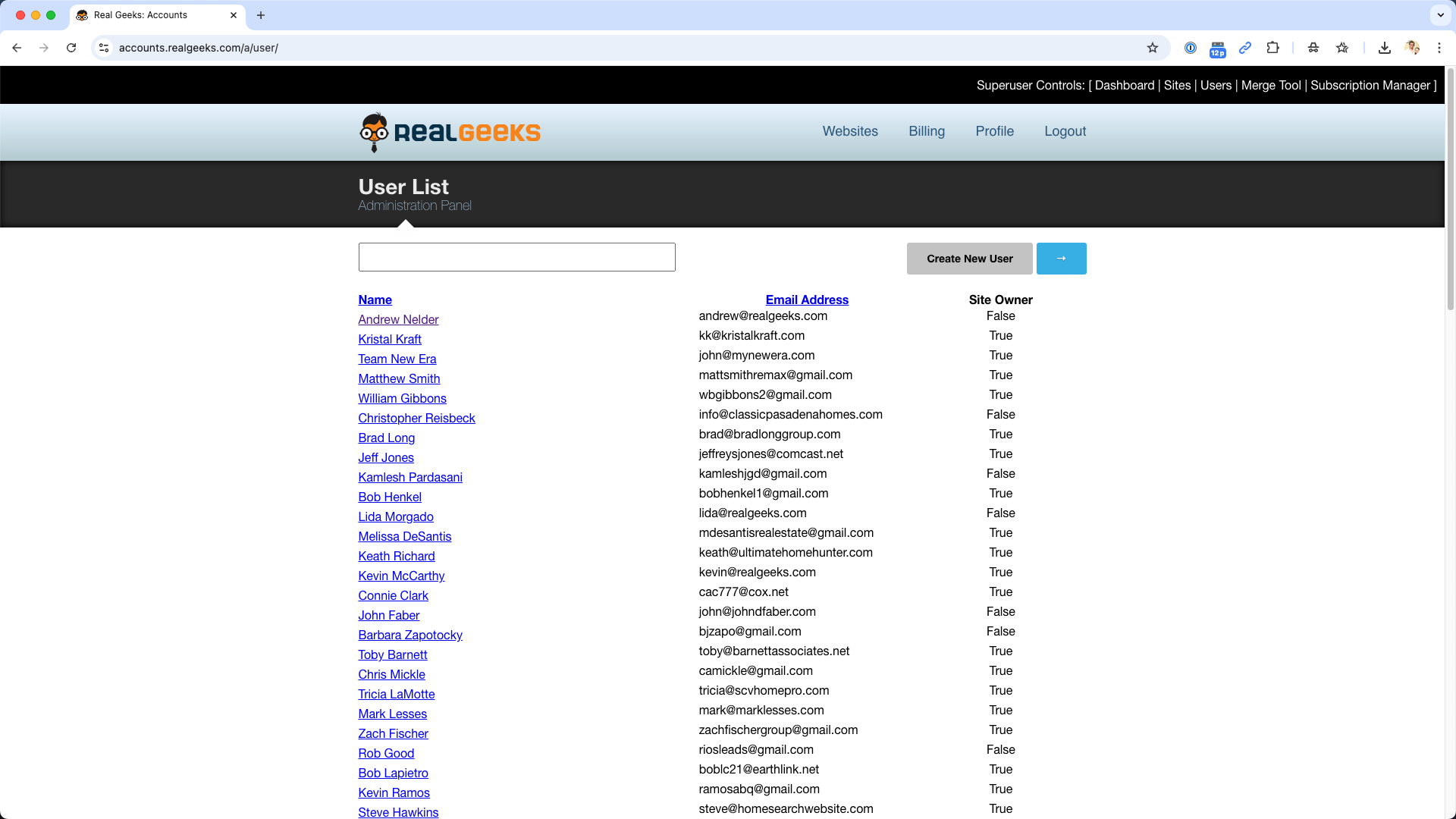Open a new browser tab
This screenshot has height=819, width=1456.
(261, 15)
